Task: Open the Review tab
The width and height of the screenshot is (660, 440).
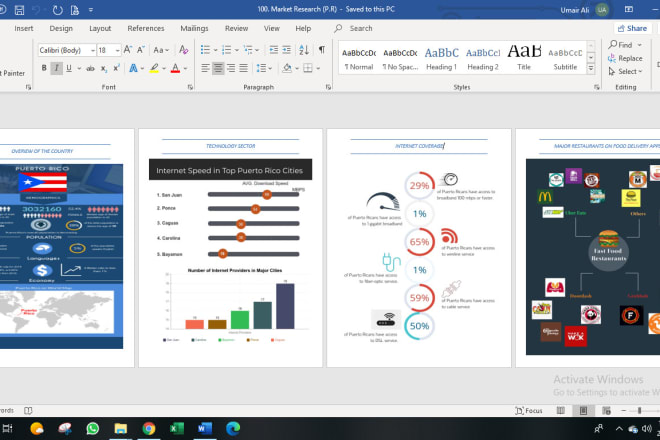Action: (x=237, y=28)
